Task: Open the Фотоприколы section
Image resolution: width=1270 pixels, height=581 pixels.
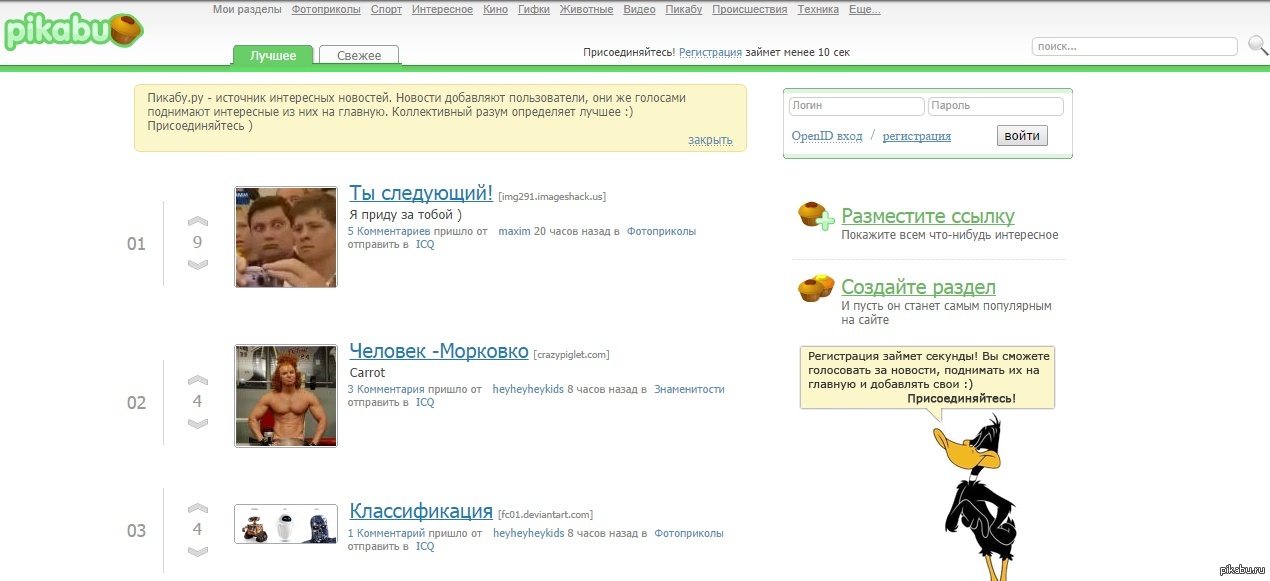Action: (x=326, y=9)
